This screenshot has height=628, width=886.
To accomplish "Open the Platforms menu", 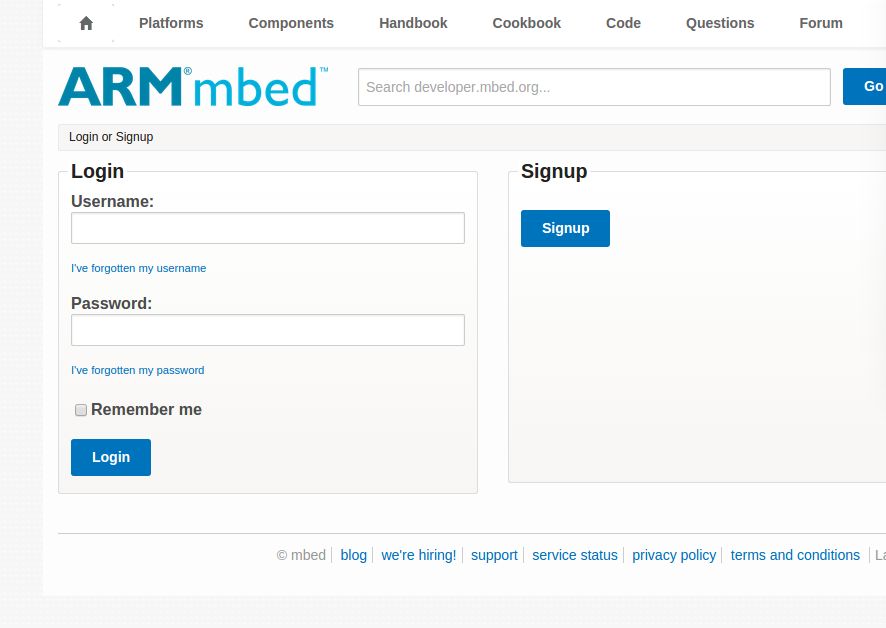I will coord(171,23).
